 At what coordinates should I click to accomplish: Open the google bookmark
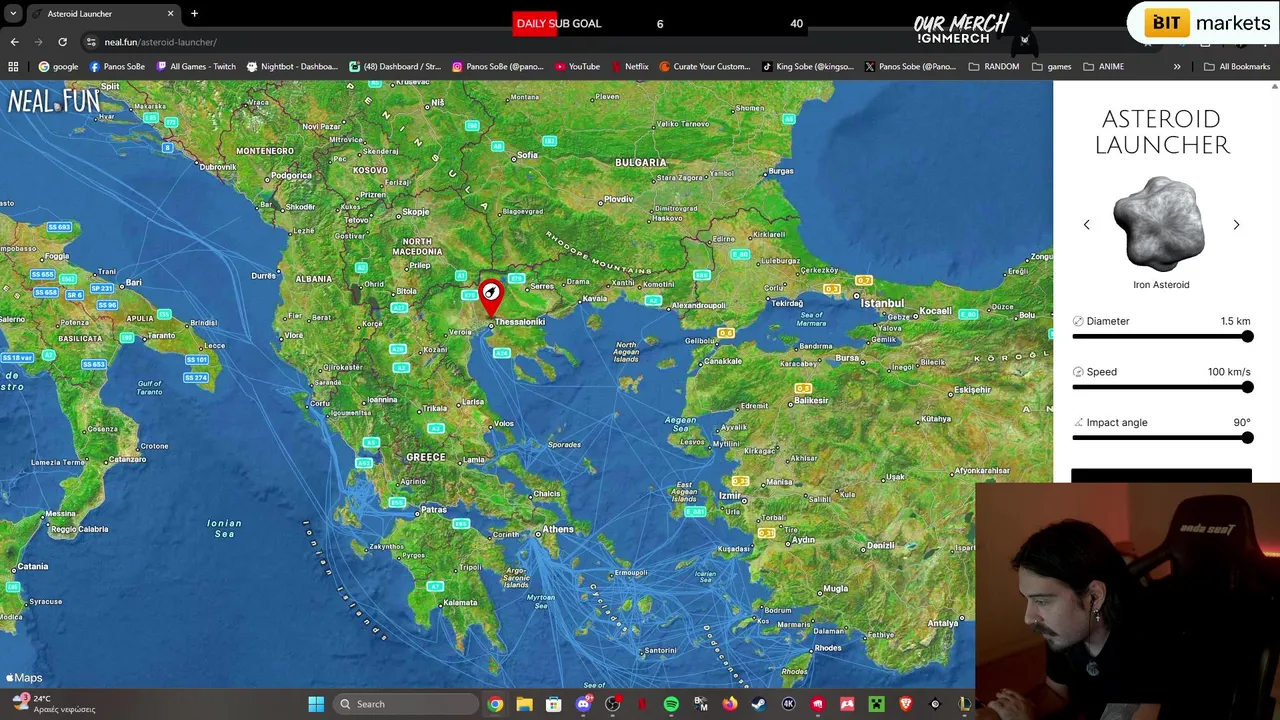(x=58, y=67)
